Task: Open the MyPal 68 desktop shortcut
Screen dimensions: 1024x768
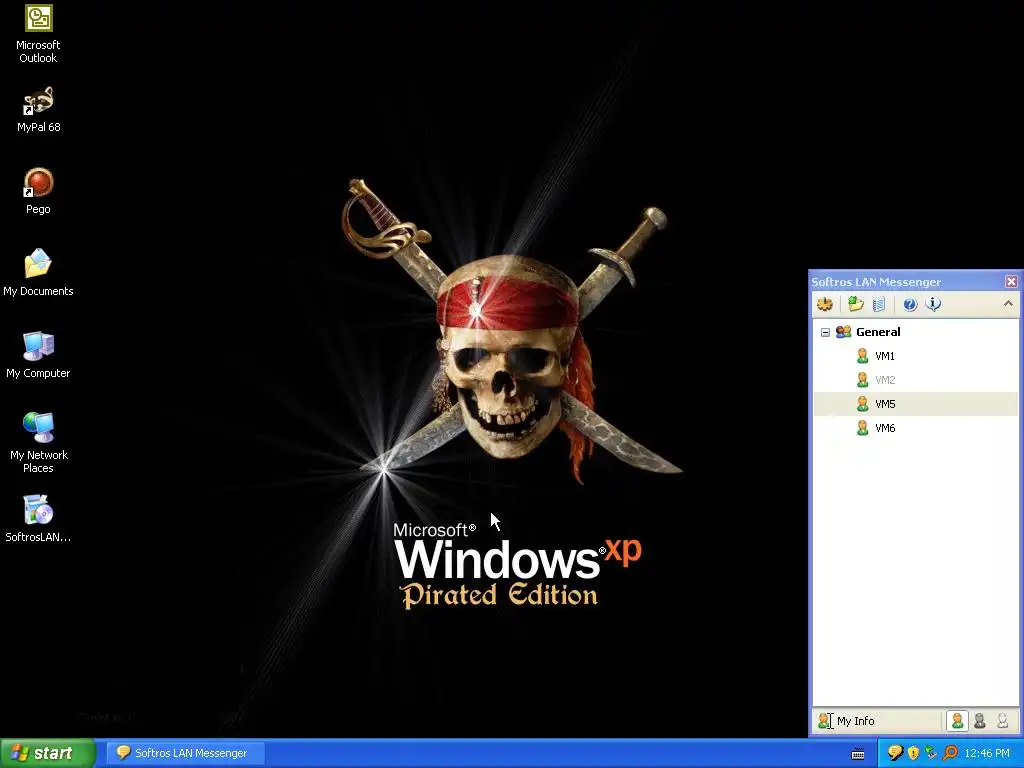Action: click(x=38, y=110)
